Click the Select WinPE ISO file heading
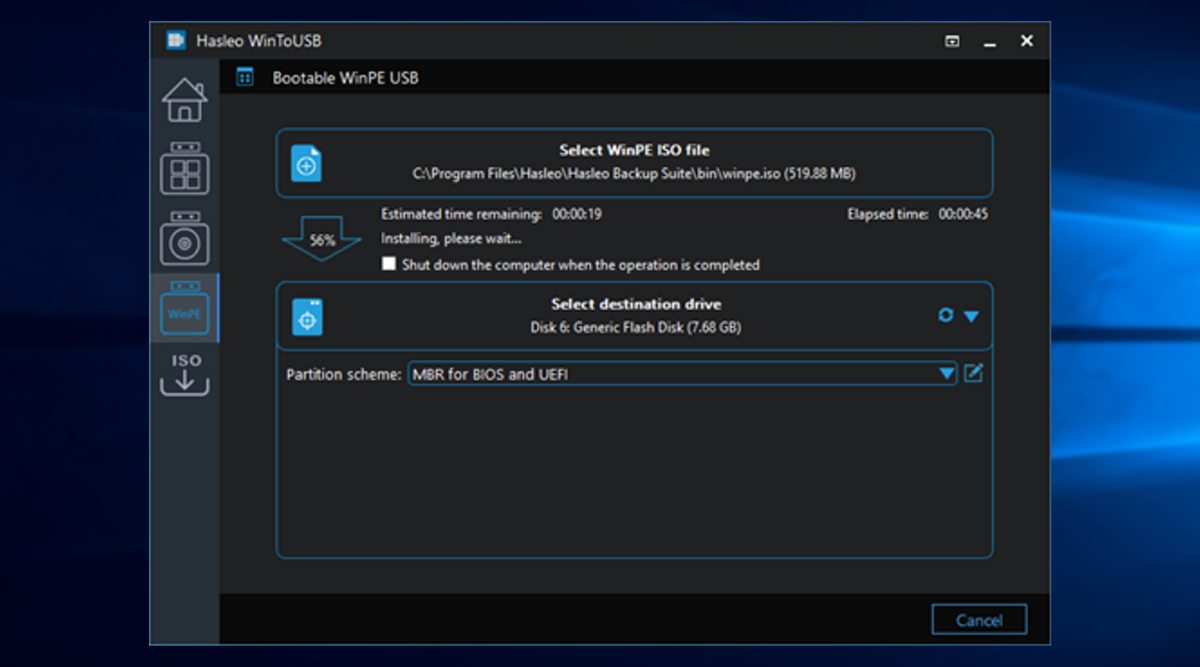The height and width of the screenshot is (667, 1200). coord(634,150)
